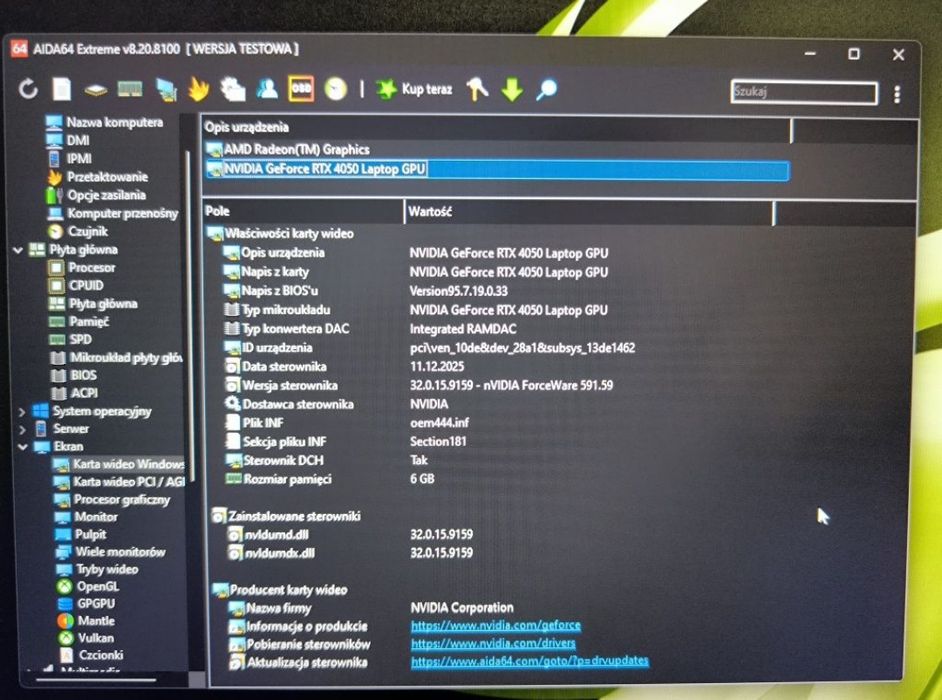Expand the System operacyjny node
Screen dimensions: 942x700
coord(22,412)
